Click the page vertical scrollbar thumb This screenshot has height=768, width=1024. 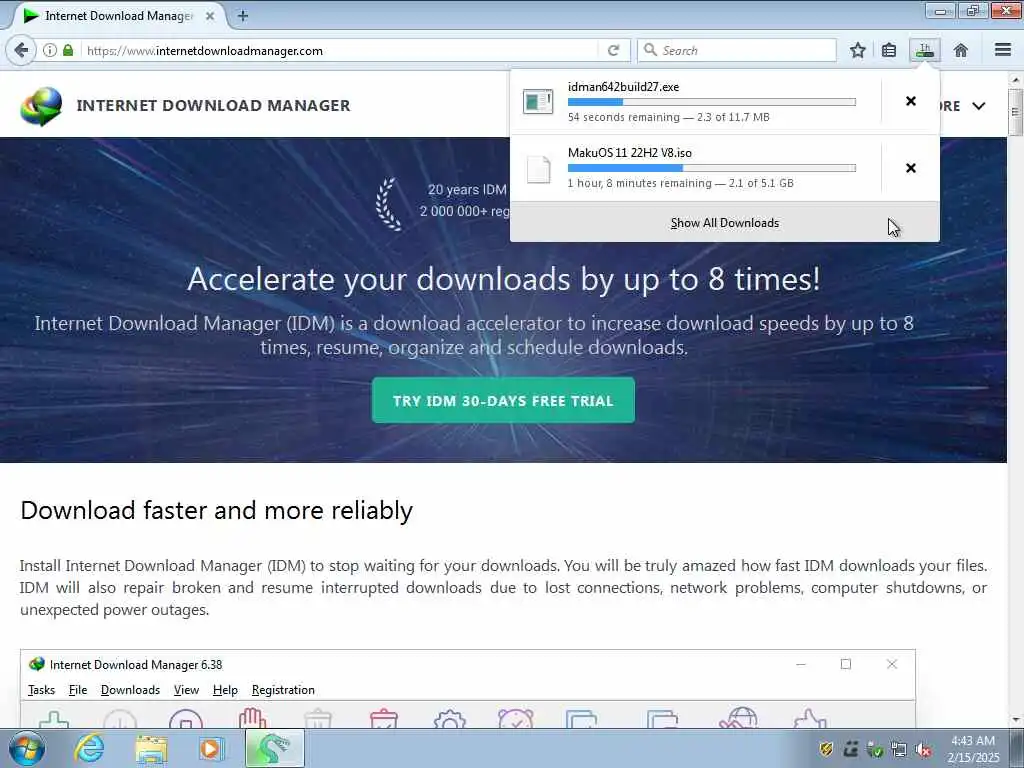(1015, 112)
